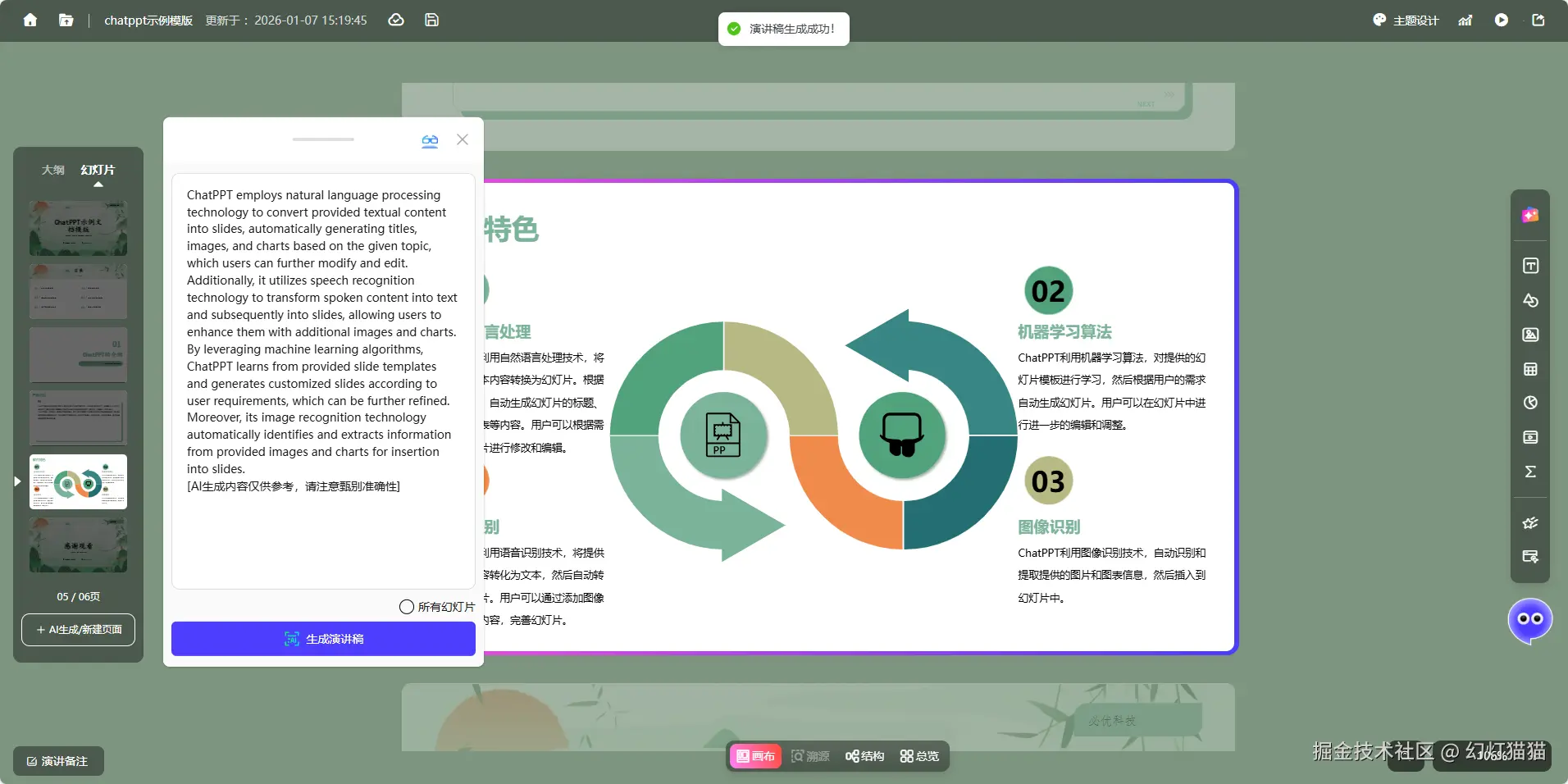Click the 图像识别 heading on slide
The image size is (1568, 784).
[x=1049, y=527]
